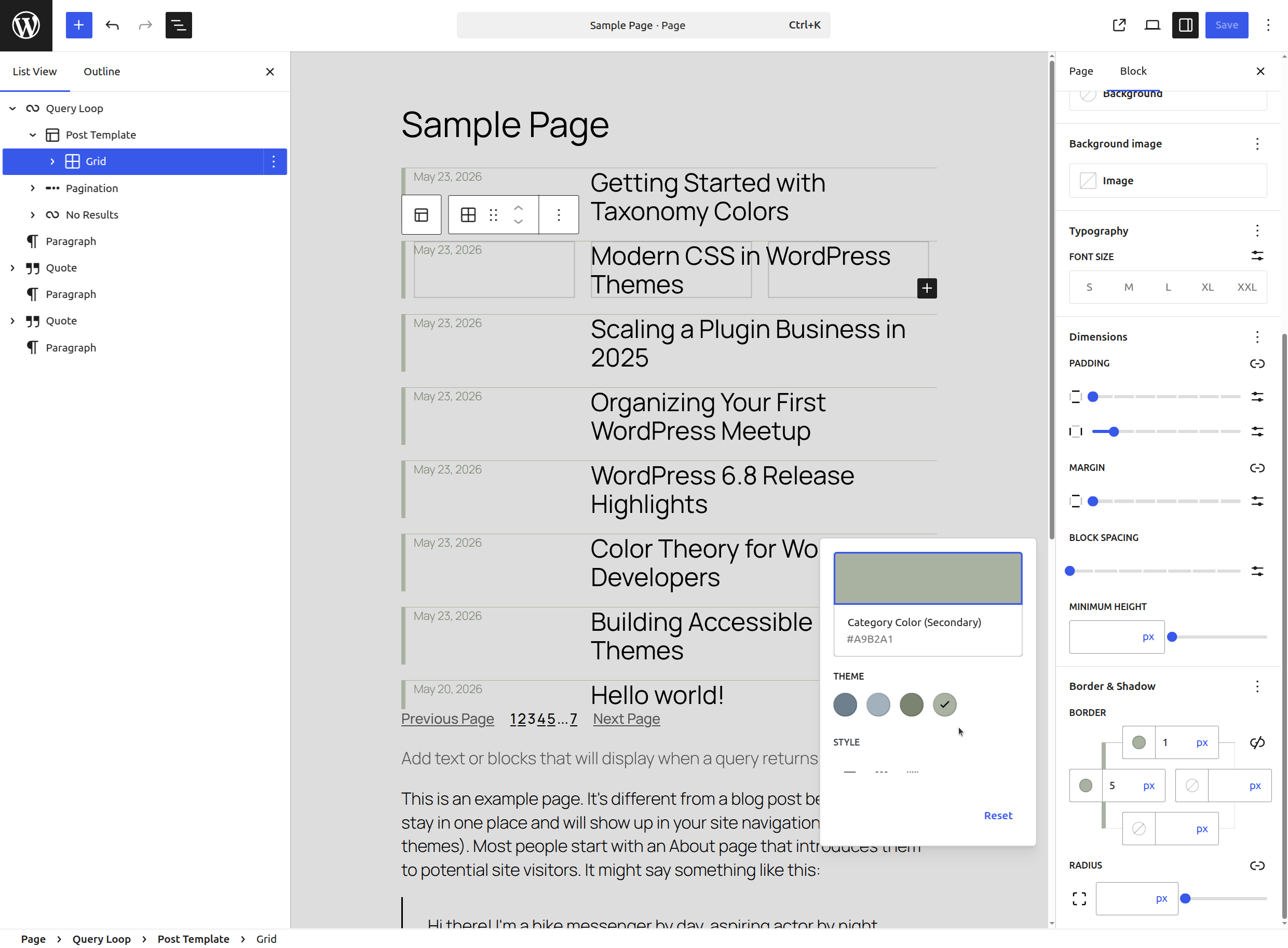The image size is (1288, 948).
Task: Click the Save button
Action: tap(1226, 25)
